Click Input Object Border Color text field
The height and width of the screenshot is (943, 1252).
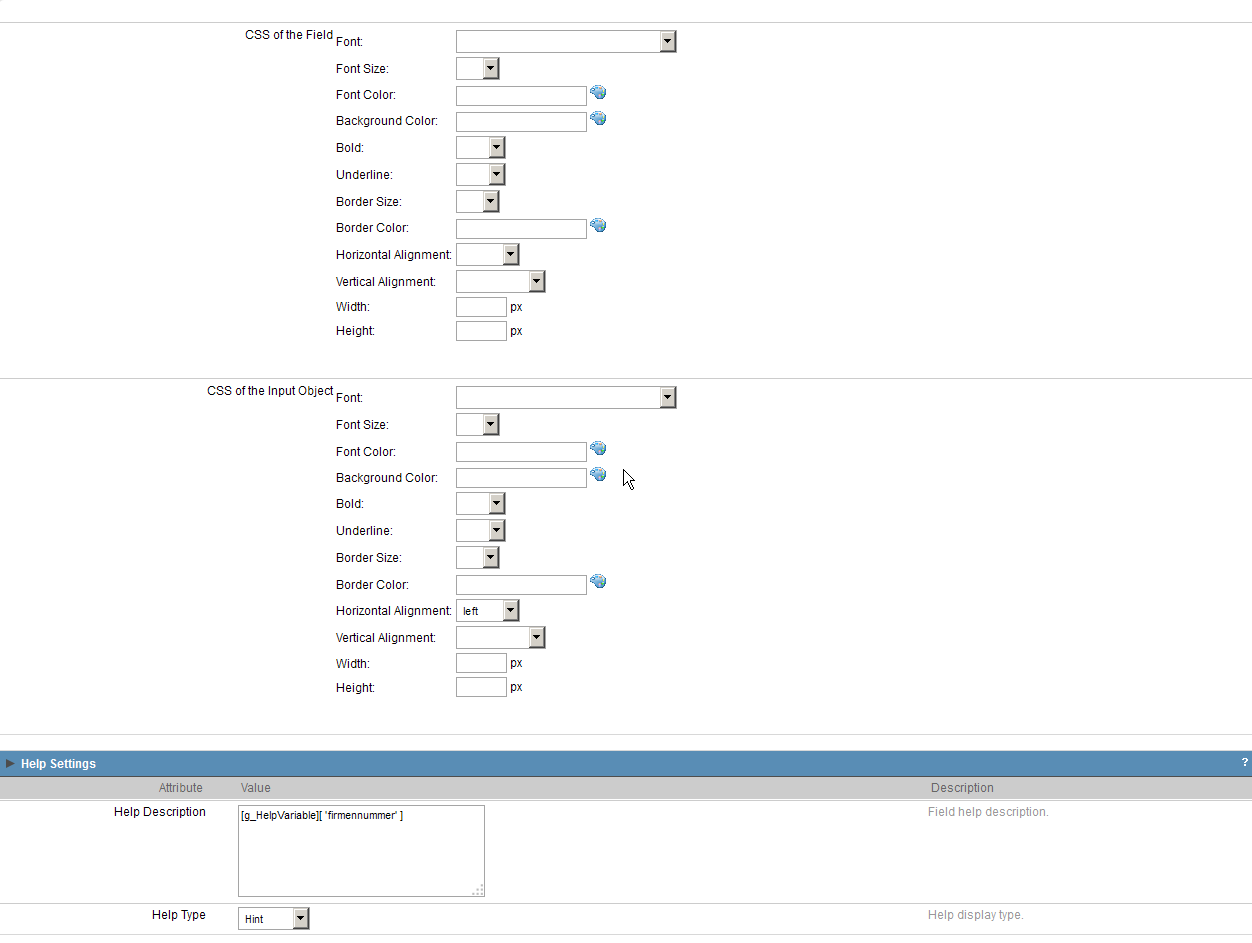click(x=521, y=585)
